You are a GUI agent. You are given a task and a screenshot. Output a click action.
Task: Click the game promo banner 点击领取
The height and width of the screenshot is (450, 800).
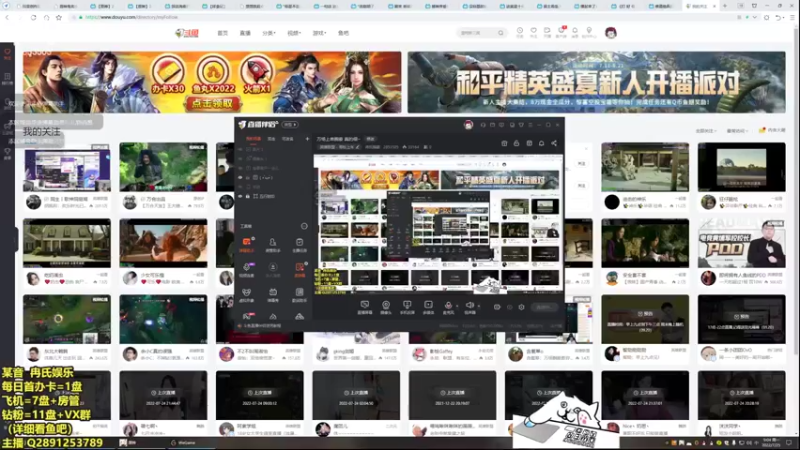point(212,104)
